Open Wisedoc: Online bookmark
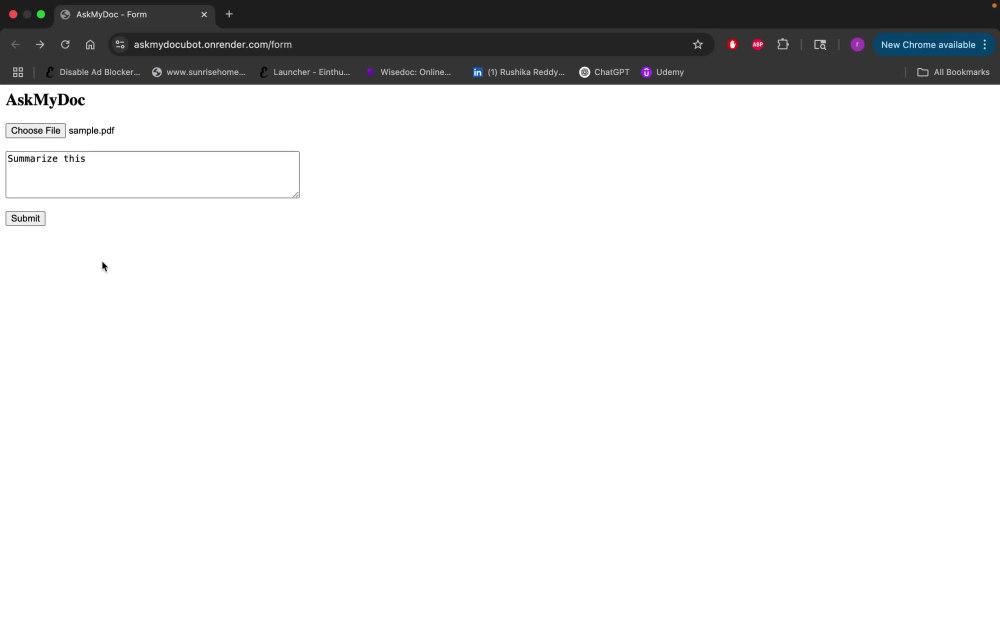The width and height of the screenshot is (1000, 625). click(409, 72)
